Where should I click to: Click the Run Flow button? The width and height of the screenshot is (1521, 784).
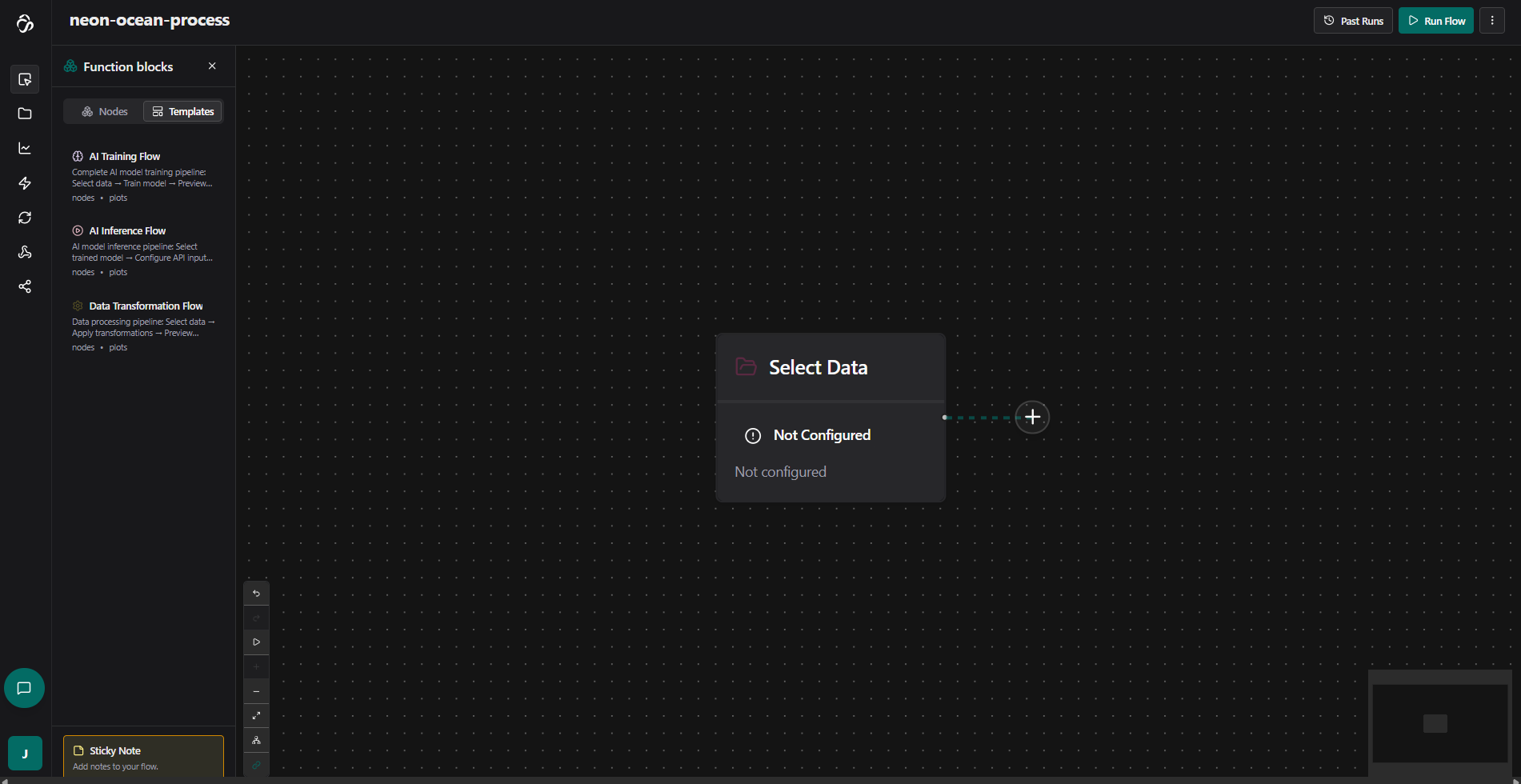click(x=1436, y=21)
